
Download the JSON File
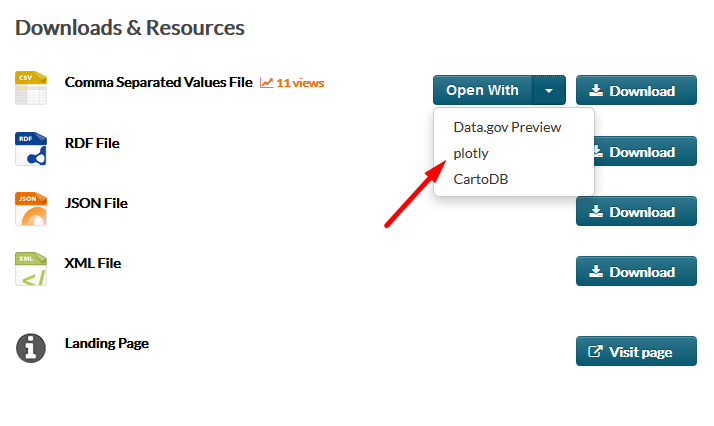(x=636, y=211)
